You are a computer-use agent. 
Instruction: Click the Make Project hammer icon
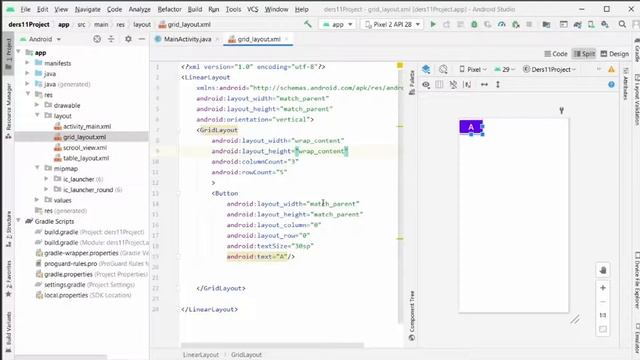point(308,24)
